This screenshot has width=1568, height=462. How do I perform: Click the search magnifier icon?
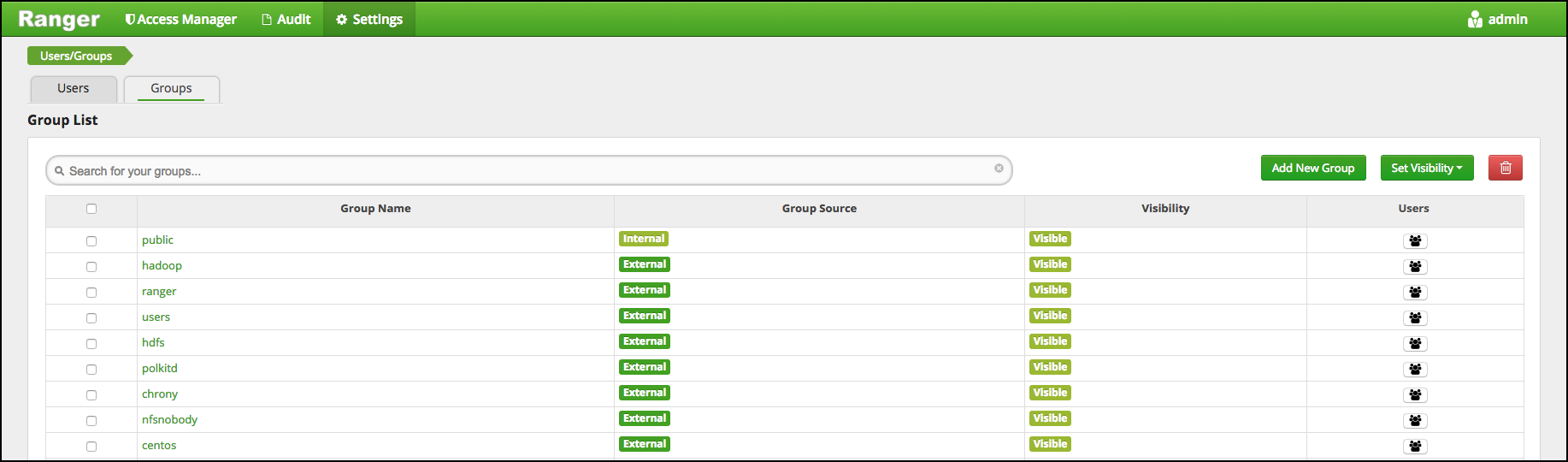click(60, 171)
